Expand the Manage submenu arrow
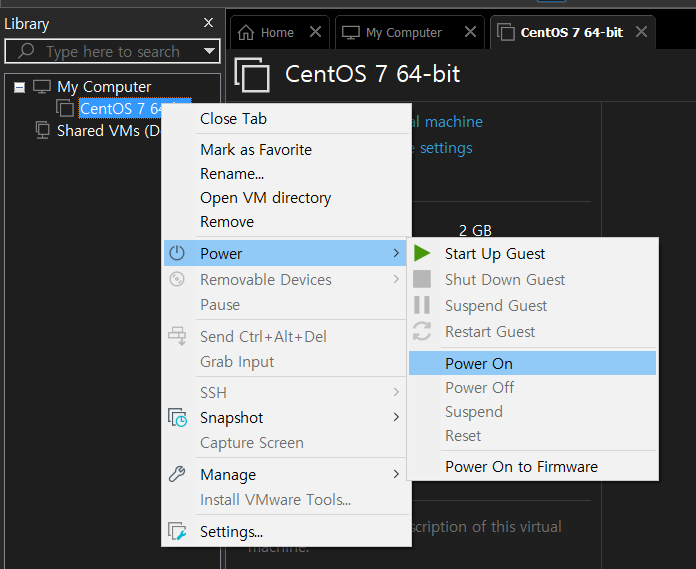Screen dimensions: 696x569 click(x=396, y=474)
